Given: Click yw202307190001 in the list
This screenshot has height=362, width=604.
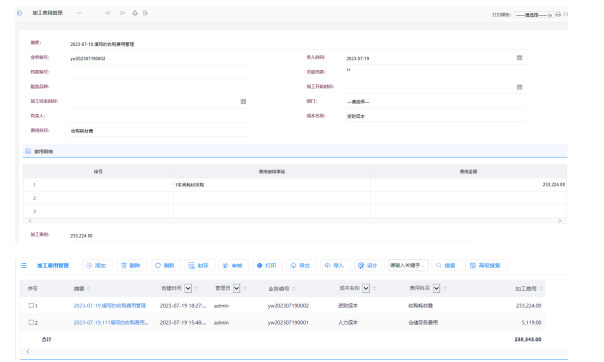Looking at the screenshot, I should click(288, 323).
